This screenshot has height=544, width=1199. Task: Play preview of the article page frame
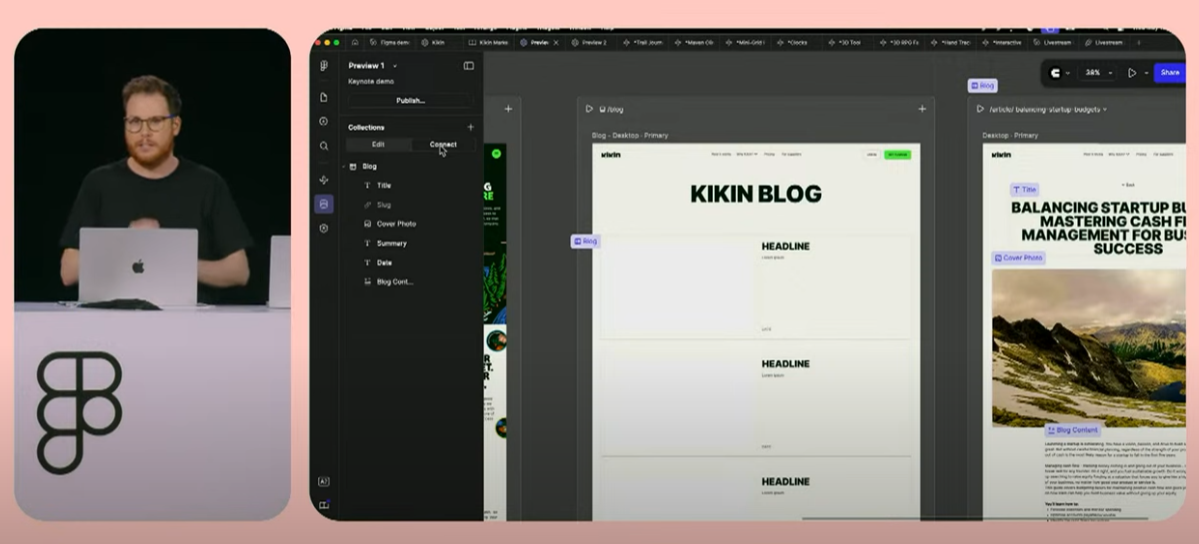(x=980, y=109)
